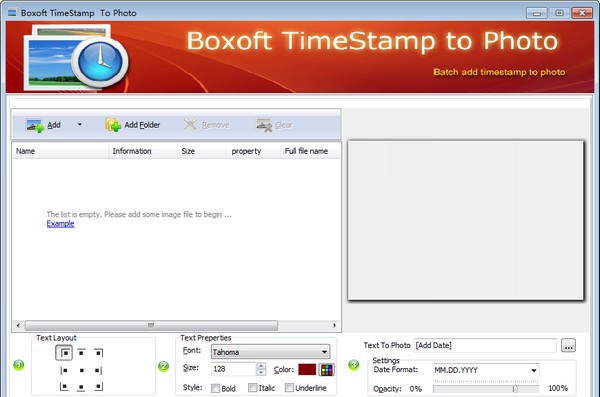Open the Add button dropdown arrow

[80, 124]
